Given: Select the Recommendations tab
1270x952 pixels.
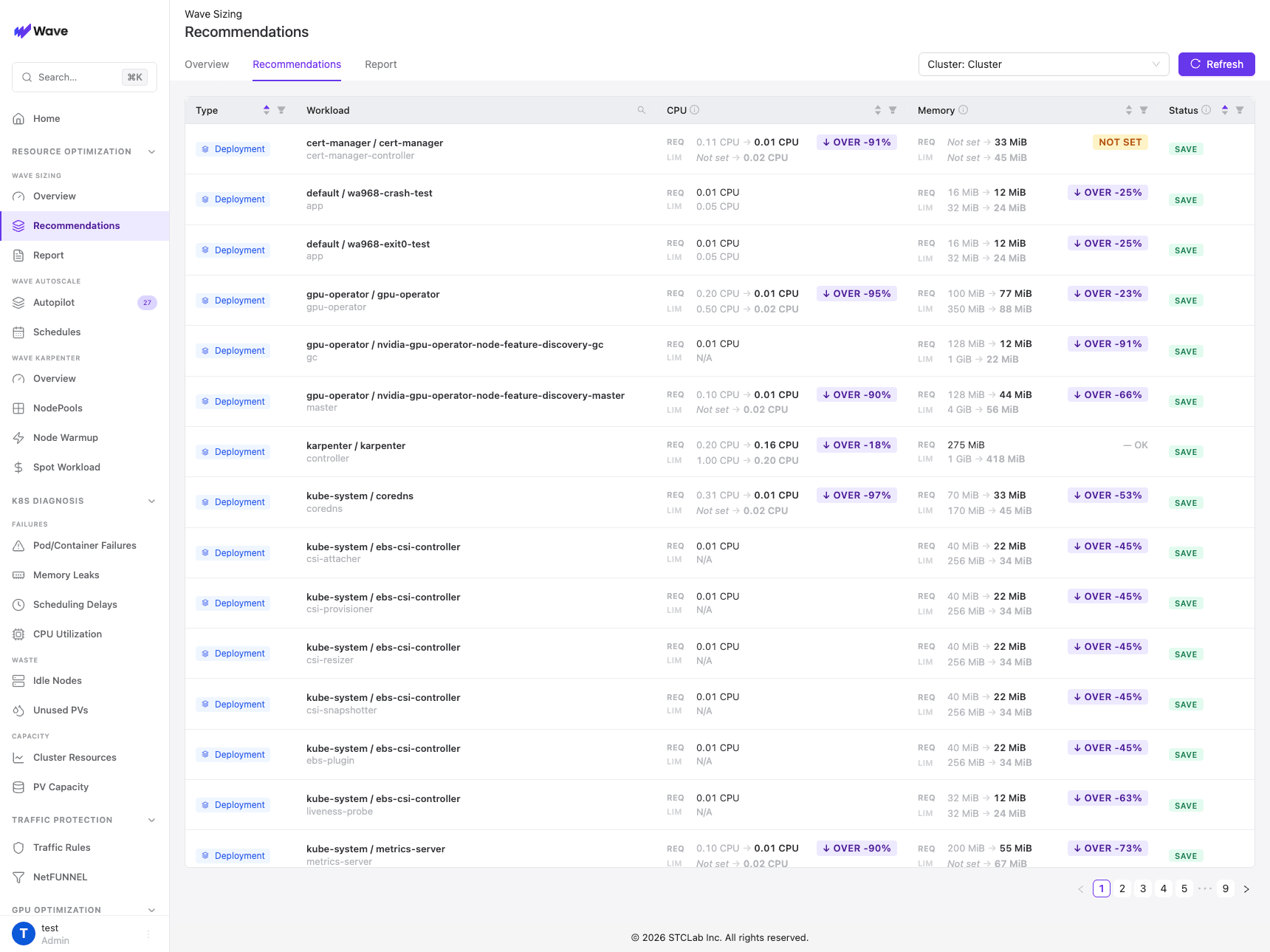Looking at the screenshot, I should (x=297, y=64).
